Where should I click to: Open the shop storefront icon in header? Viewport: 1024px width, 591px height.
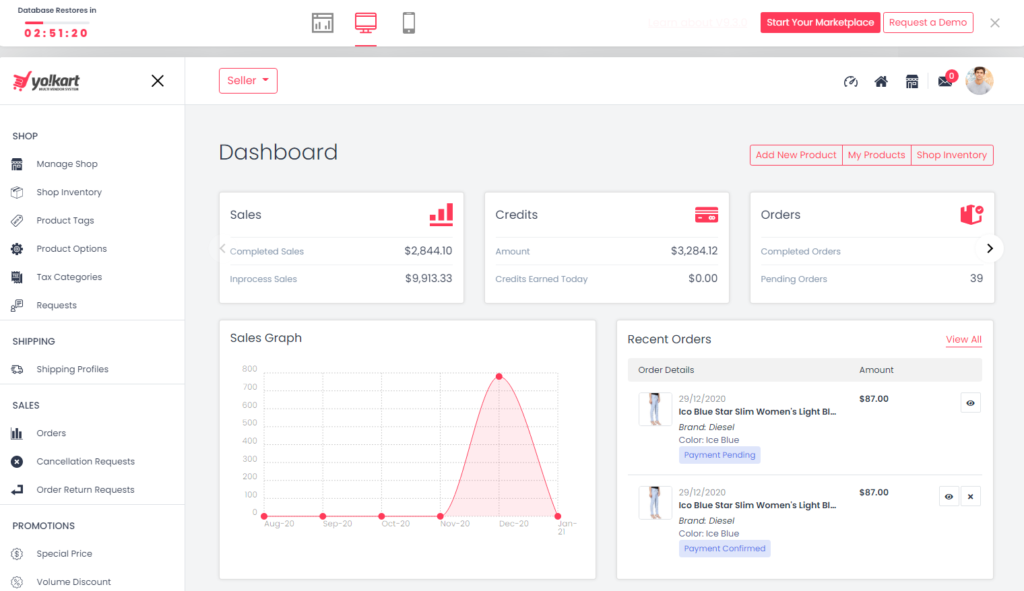click(912, 82)
